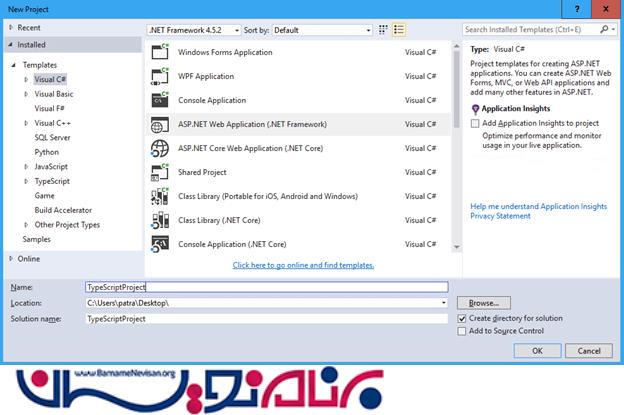
Task: Click the Shared Project template icon
Action: coord(160,172)
